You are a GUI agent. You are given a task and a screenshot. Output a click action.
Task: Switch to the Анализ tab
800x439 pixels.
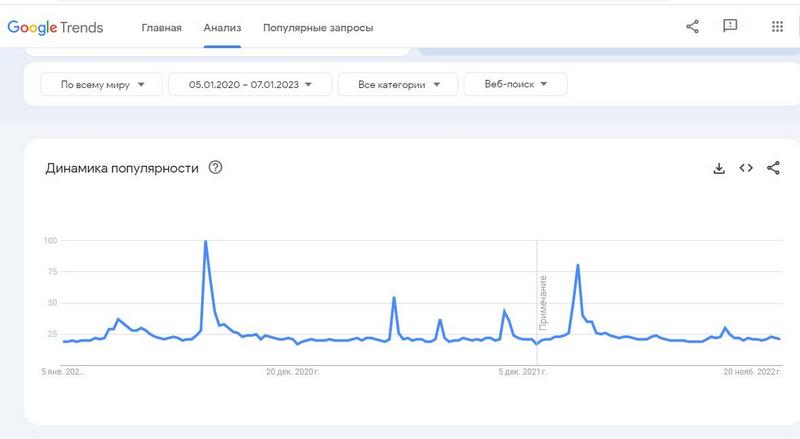click(222, 27)
